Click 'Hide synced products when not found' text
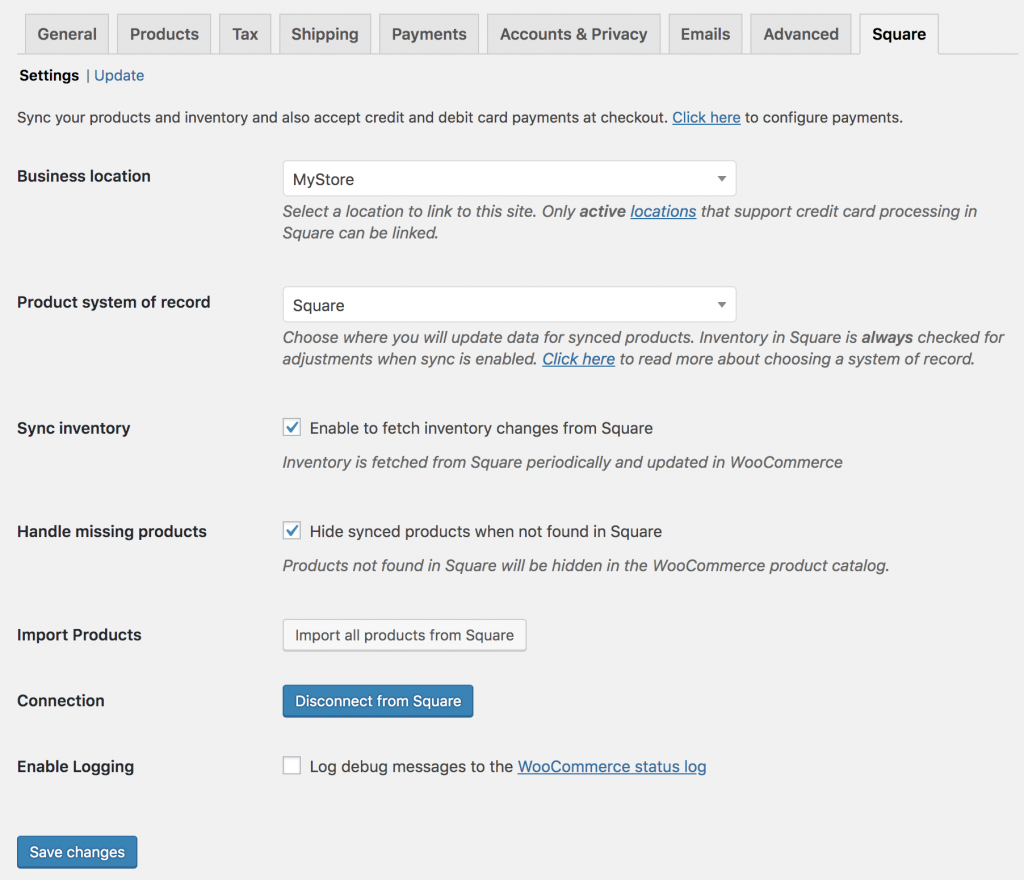The image size is (1024, 880). point(486,531)
